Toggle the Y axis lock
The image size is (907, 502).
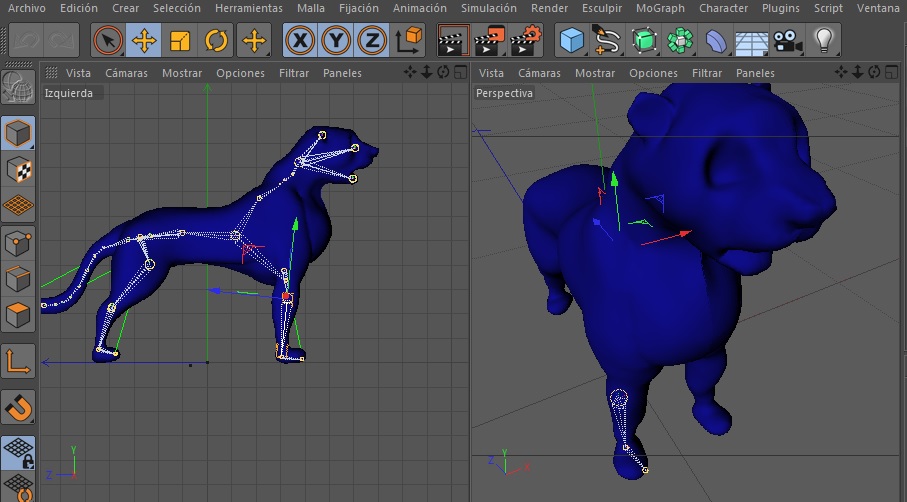click(x=336, y=41)
